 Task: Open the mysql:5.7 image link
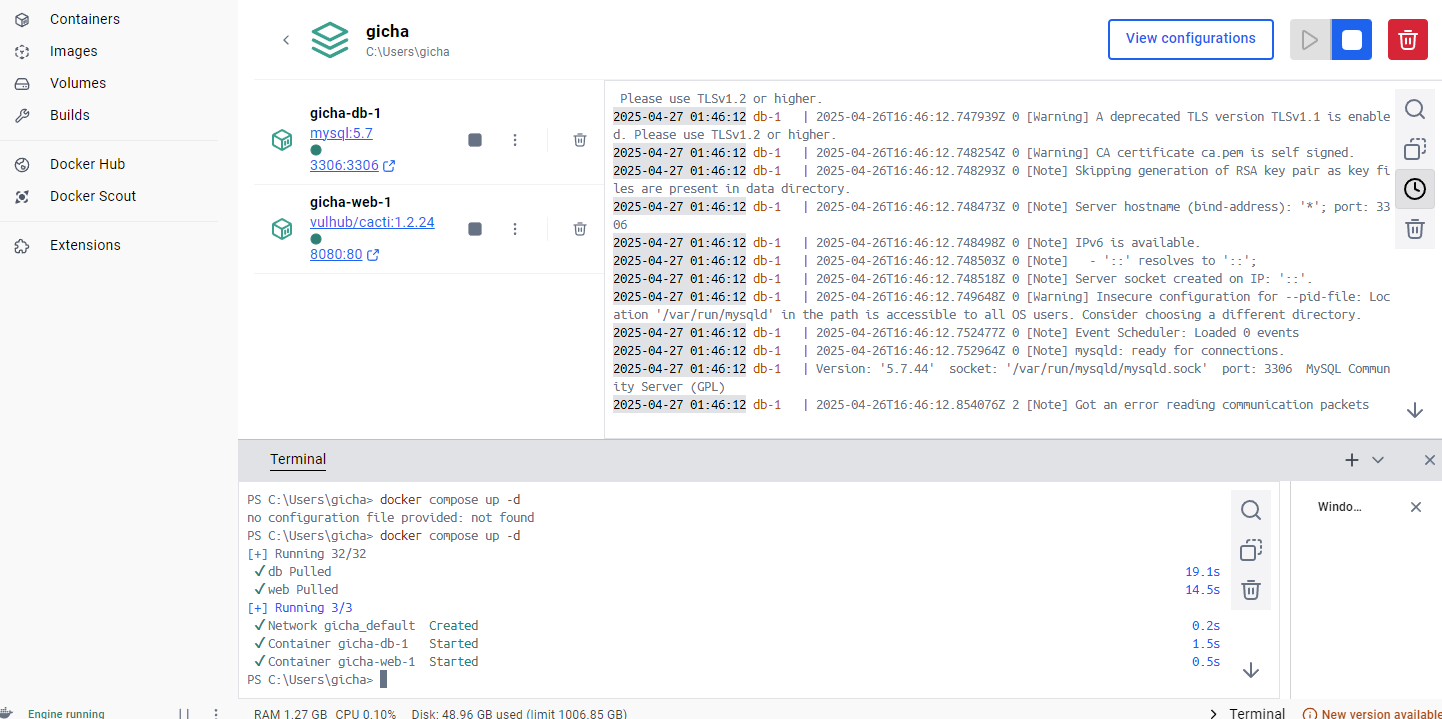tap(341, 133)
